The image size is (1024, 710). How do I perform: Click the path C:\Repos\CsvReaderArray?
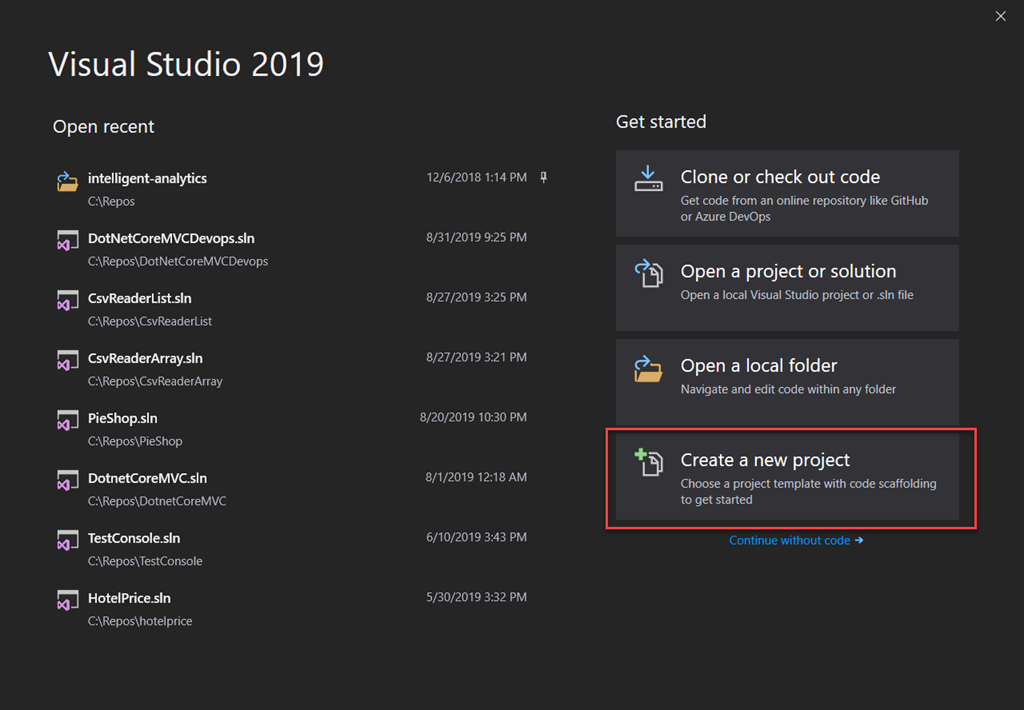click(155, 381)
